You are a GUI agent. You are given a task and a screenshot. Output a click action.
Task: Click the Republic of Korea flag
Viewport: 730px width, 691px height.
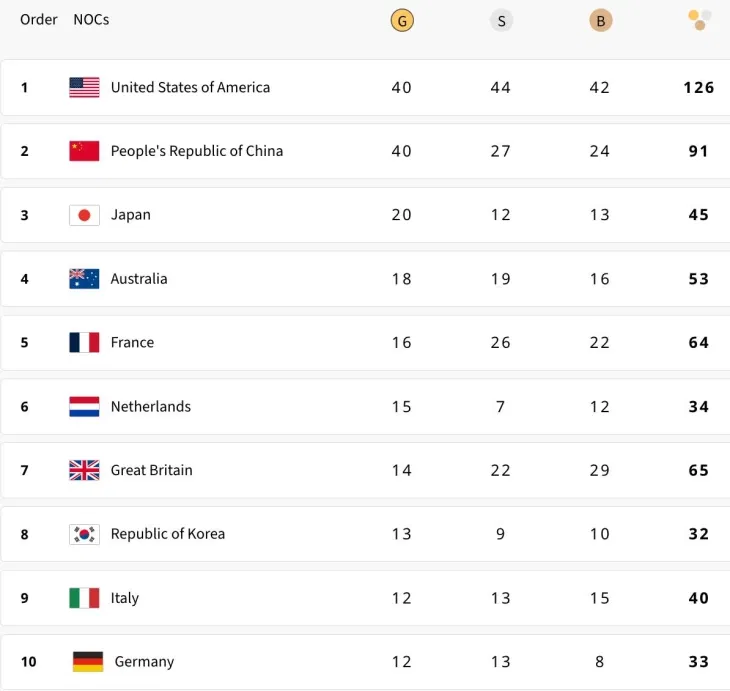[84, 534]
